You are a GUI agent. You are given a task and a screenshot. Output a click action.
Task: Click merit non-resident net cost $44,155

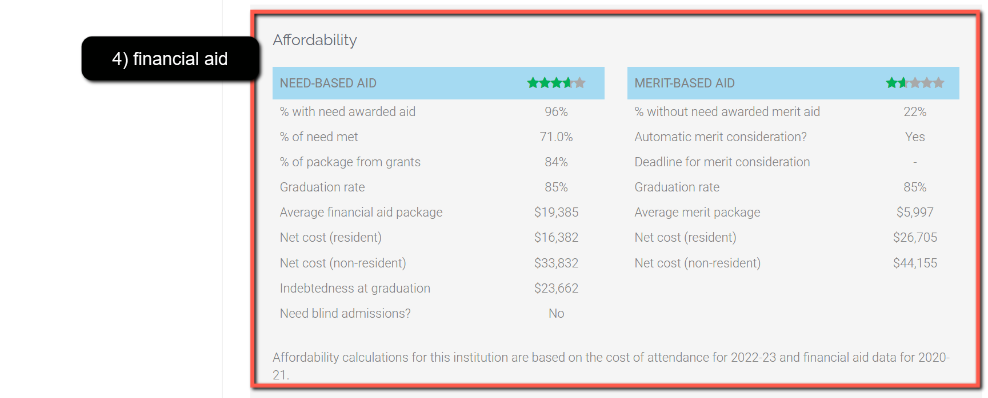[x=915, y=263]
